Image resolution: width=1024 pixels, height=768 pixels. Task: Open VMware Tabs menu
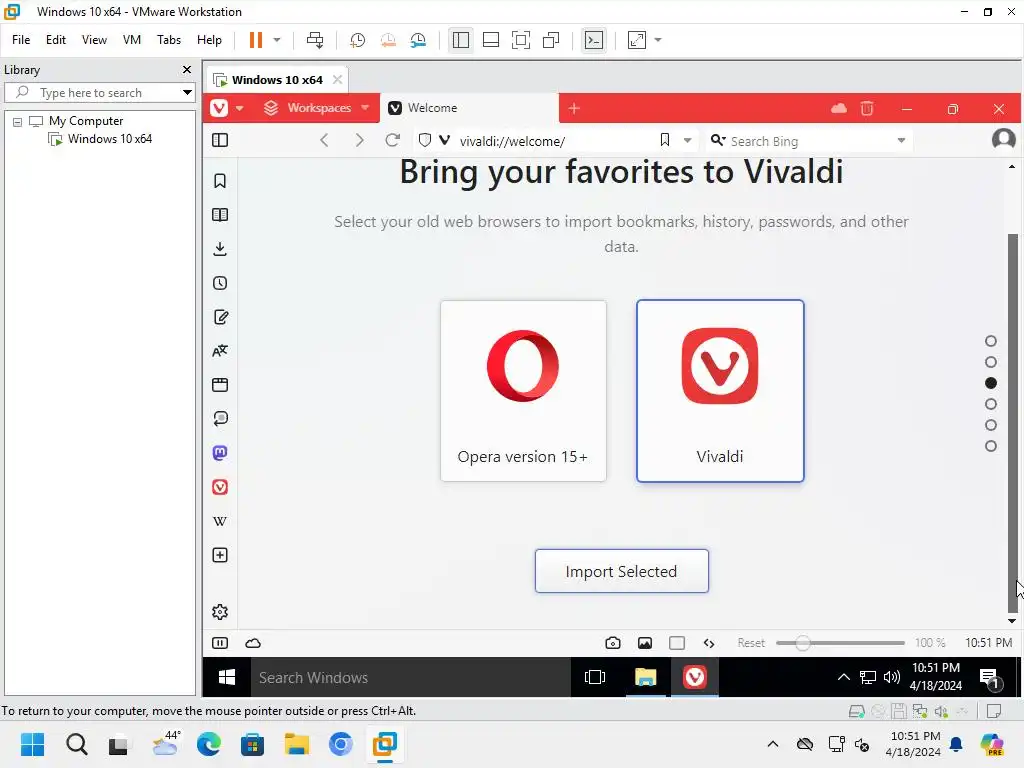168,40
